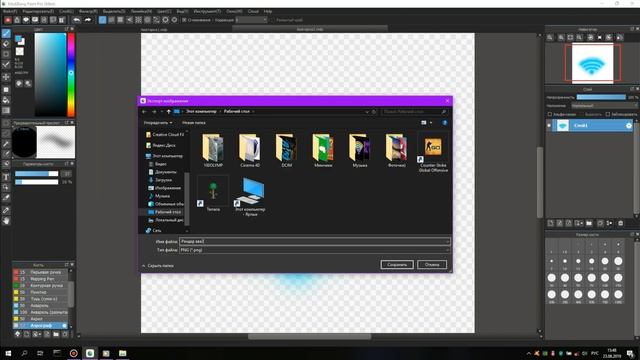
Task: Select the Counter-Strike Global Offensive shortcut
Action: coord(433,152)
